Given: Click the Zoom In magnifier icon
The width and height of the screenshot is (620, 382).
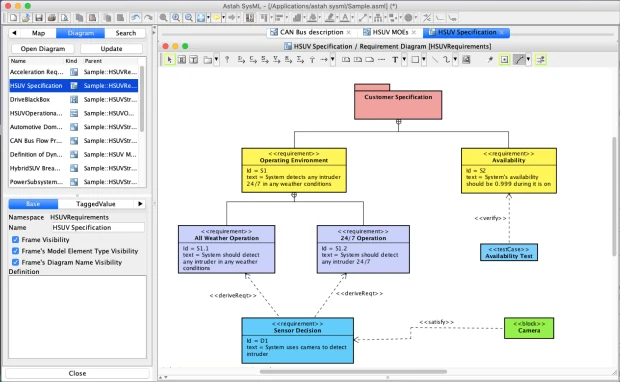Looking at the screenshot, I should (176, 18).
